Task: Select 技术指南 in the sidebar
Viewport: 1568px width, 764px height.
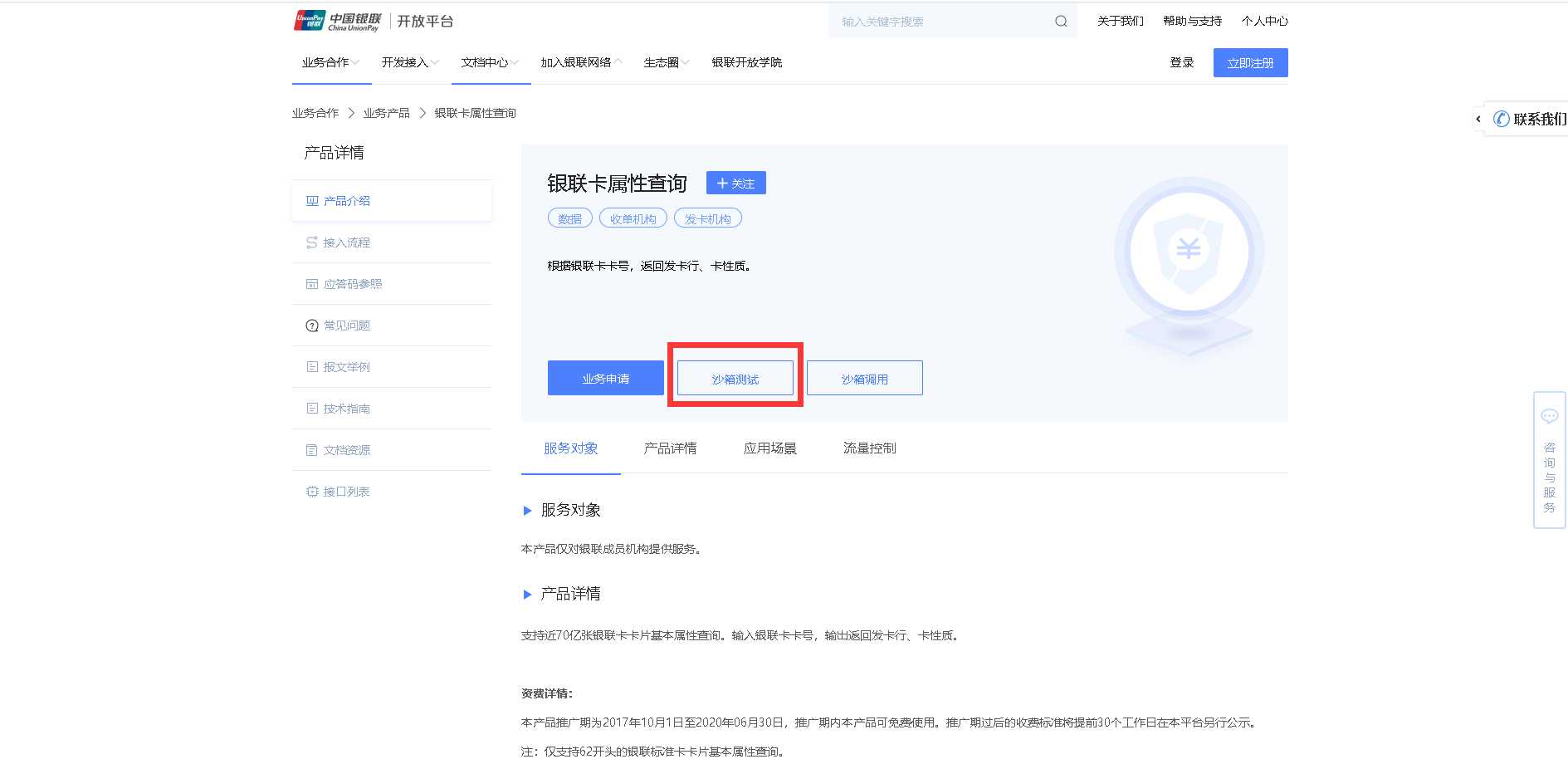Action: (x=392, y=409)
